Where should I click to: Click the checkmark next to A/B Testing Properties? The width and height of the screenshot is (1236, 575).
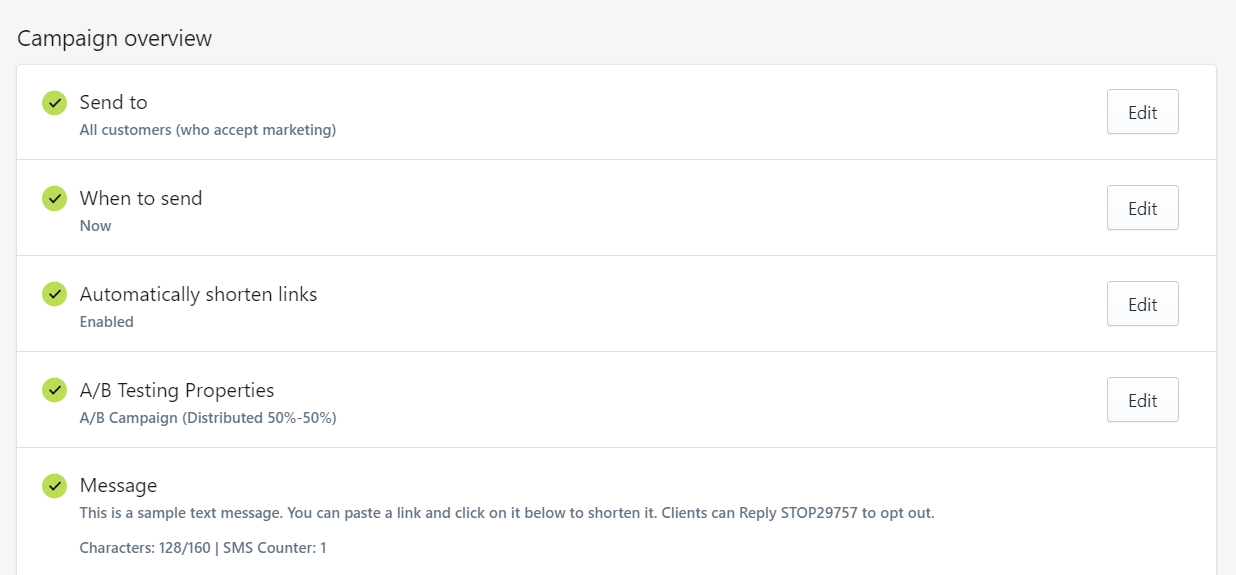[54, 391]
